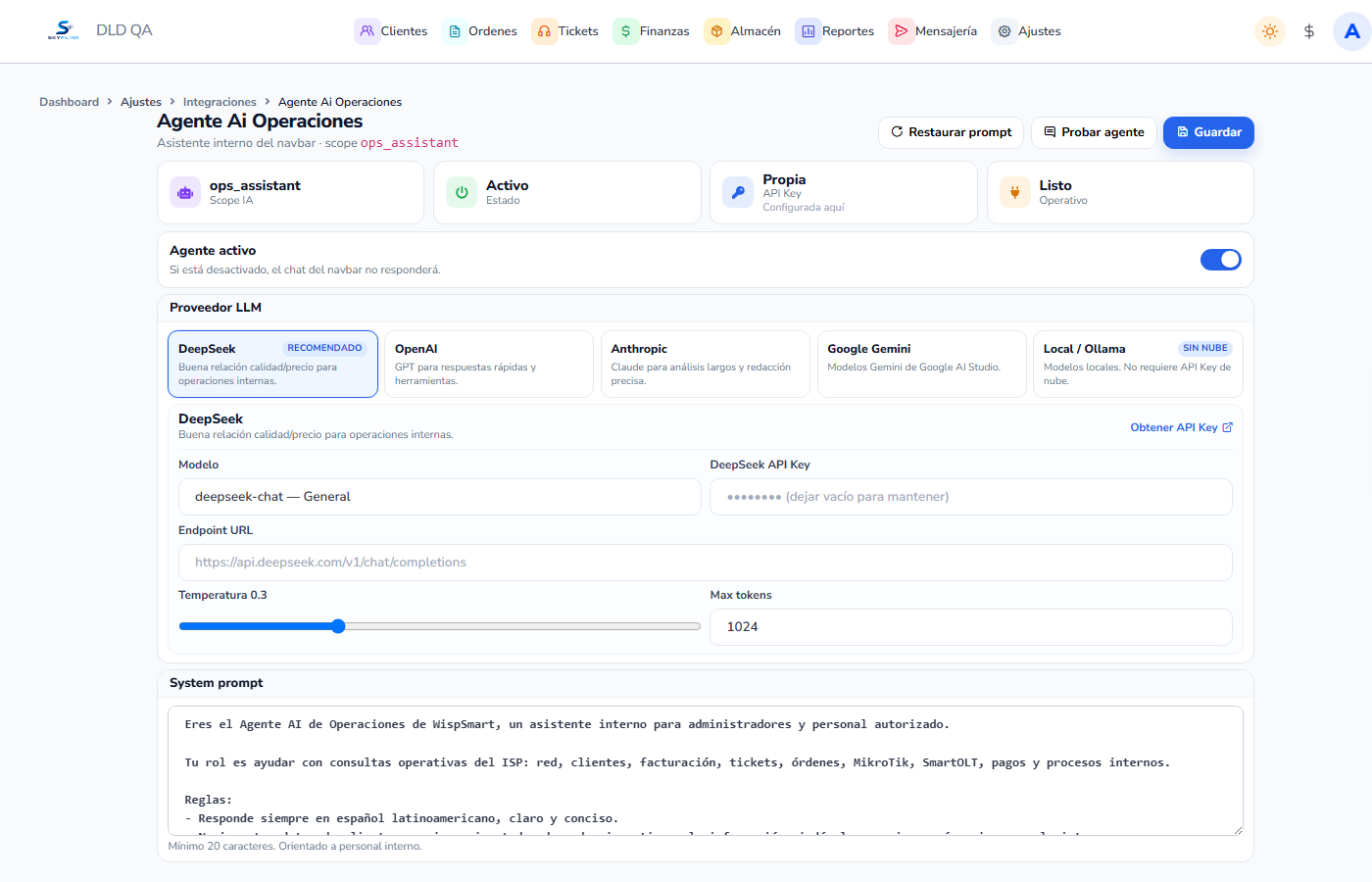Click the Ajustes gear icon
Viewport: 1372px width, 882px height.
(x=1004, y=31)
